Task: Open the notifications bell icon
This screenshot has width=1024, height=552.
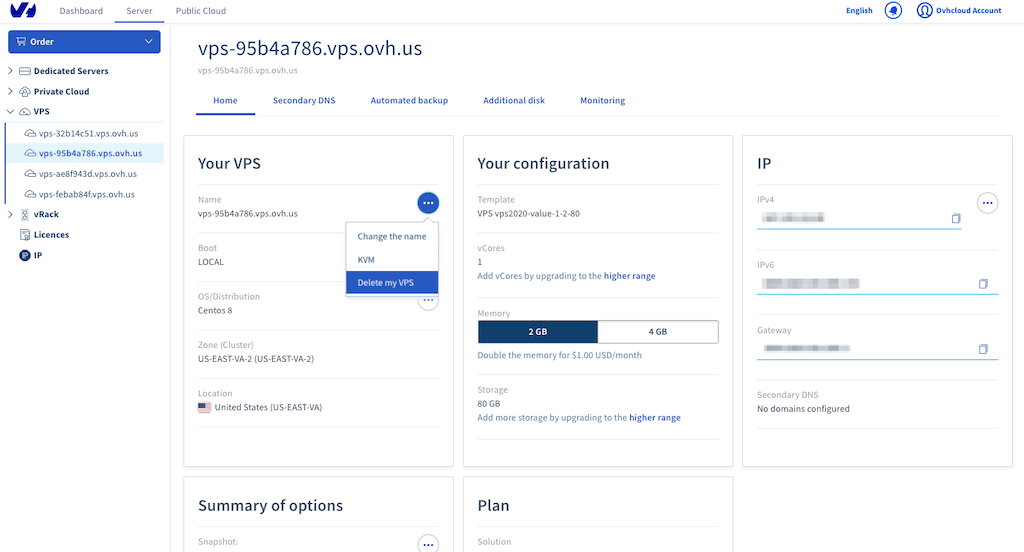Action: (893, 10)
